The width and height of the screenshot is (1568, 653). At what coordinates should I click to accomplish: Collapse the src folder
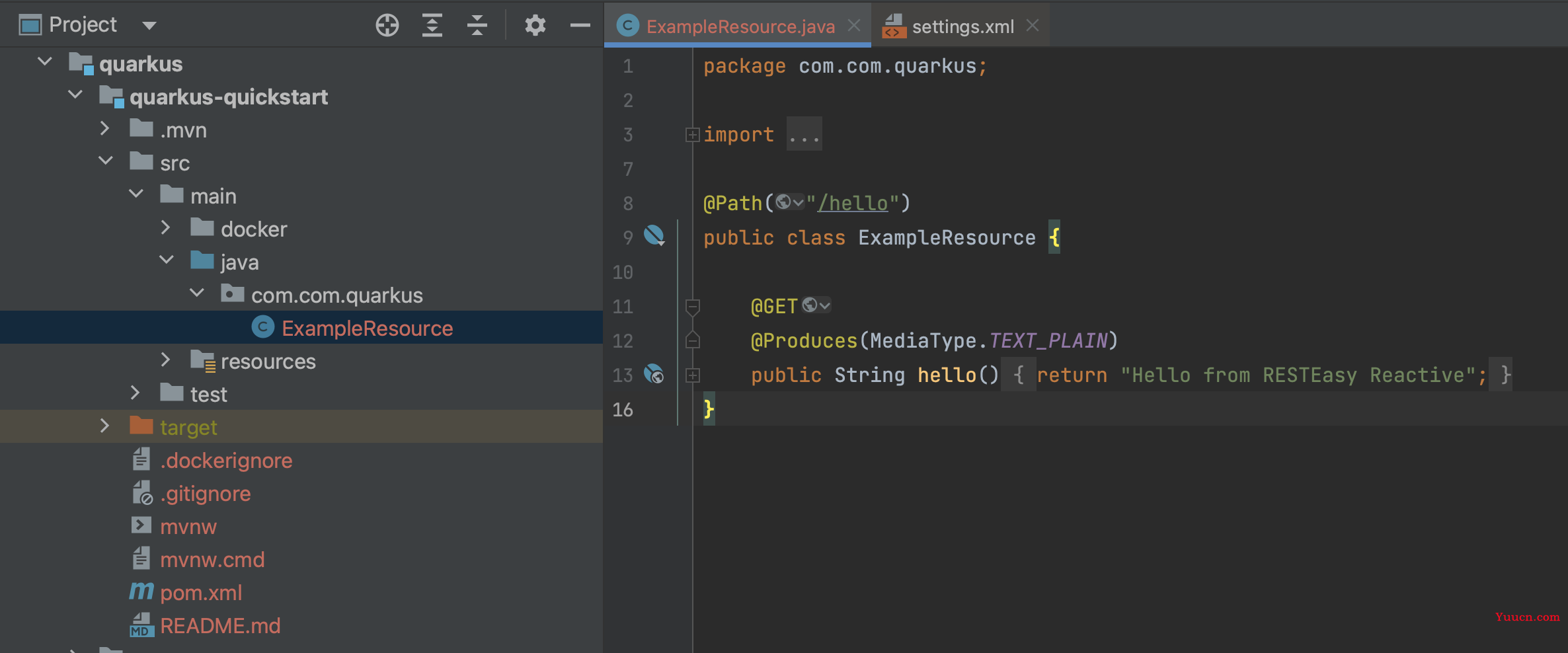pyautogui.click(x=106, y=161)
